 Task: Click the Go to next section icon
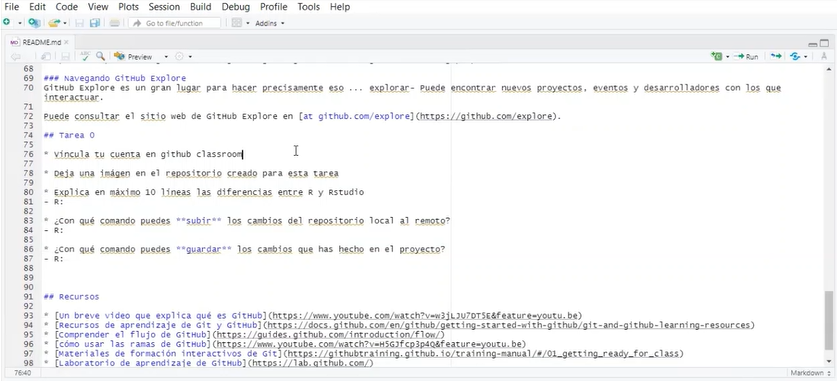(x=776, y=57)
